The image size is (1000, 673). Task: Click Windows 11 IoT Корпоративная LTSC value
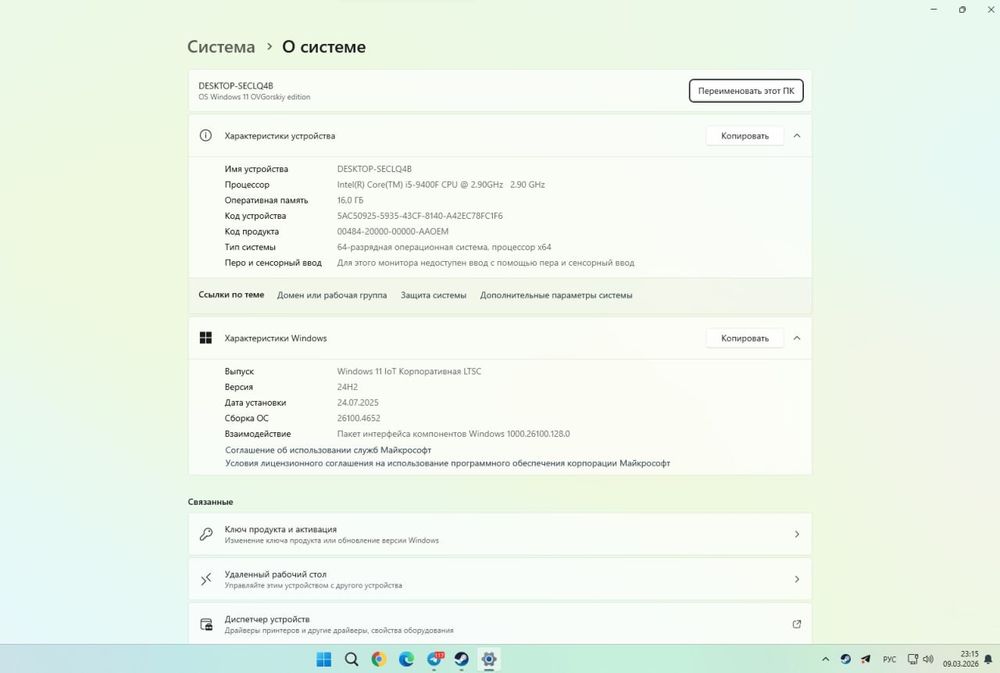[409, 371]
